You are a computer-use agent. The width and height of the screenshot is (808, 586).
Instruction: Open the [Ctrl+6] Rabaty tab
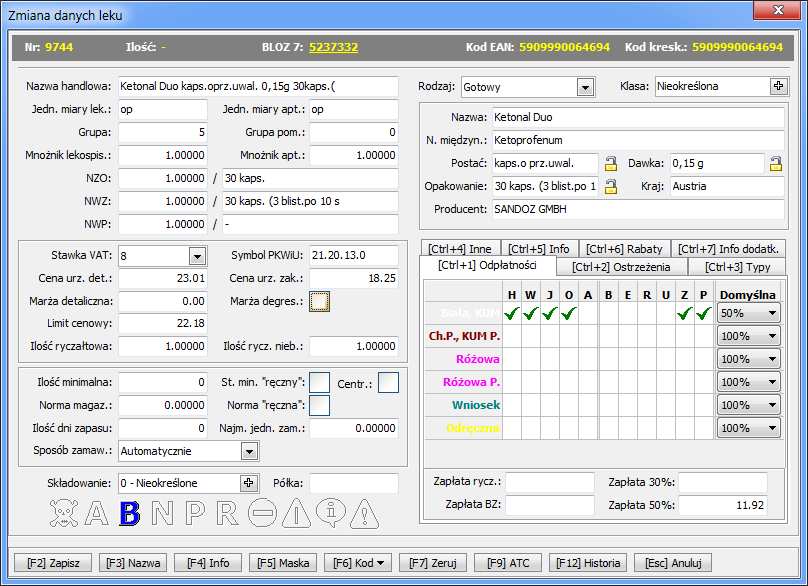pyautogui.click(x=623, y=249)
